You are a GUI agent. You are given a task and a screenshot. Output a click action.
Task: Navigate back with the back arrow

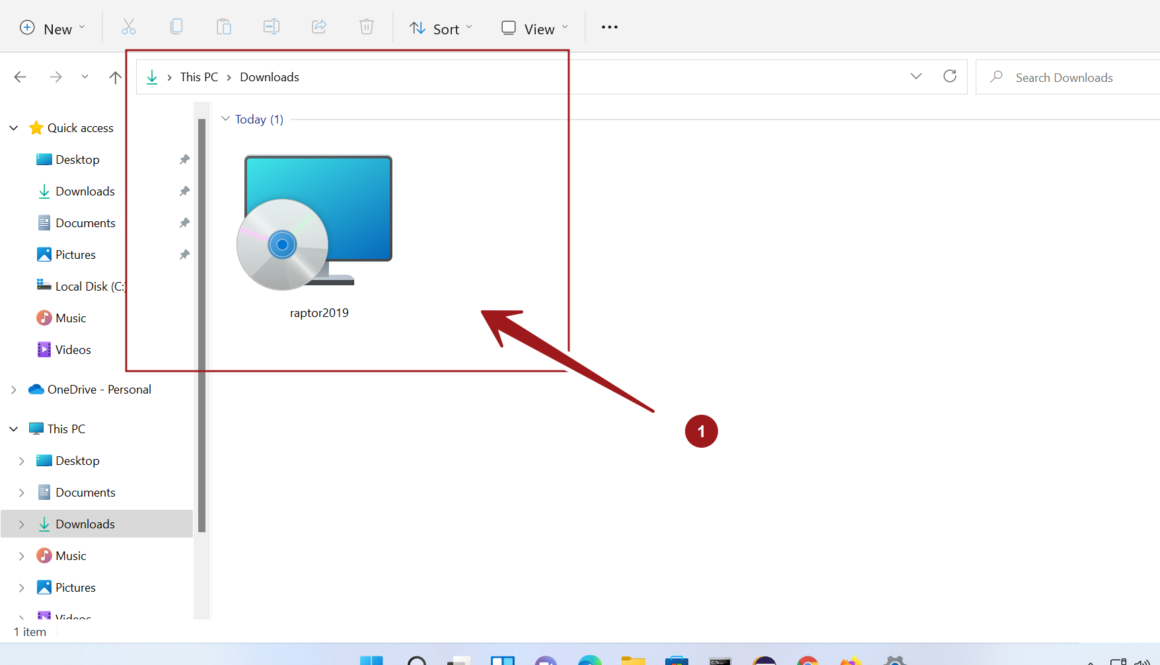pyautogui.click(x=20, y=77)
